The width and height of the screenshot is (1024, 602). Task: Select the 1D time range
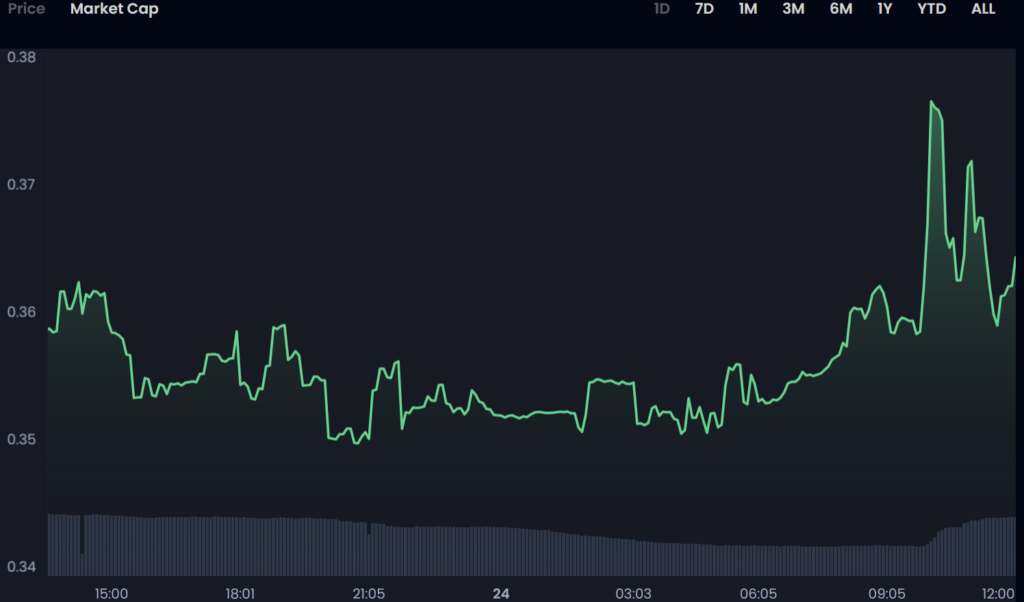(x=662, y=9)
